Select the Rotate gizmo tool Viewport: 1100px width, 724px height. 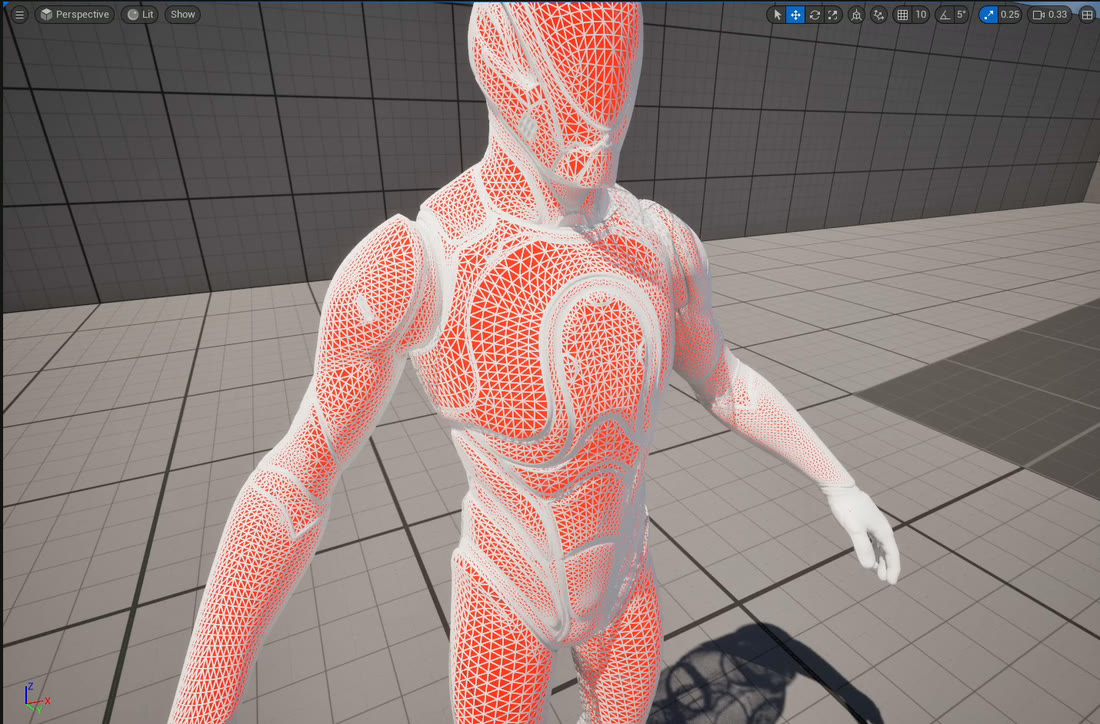(814, 14)
